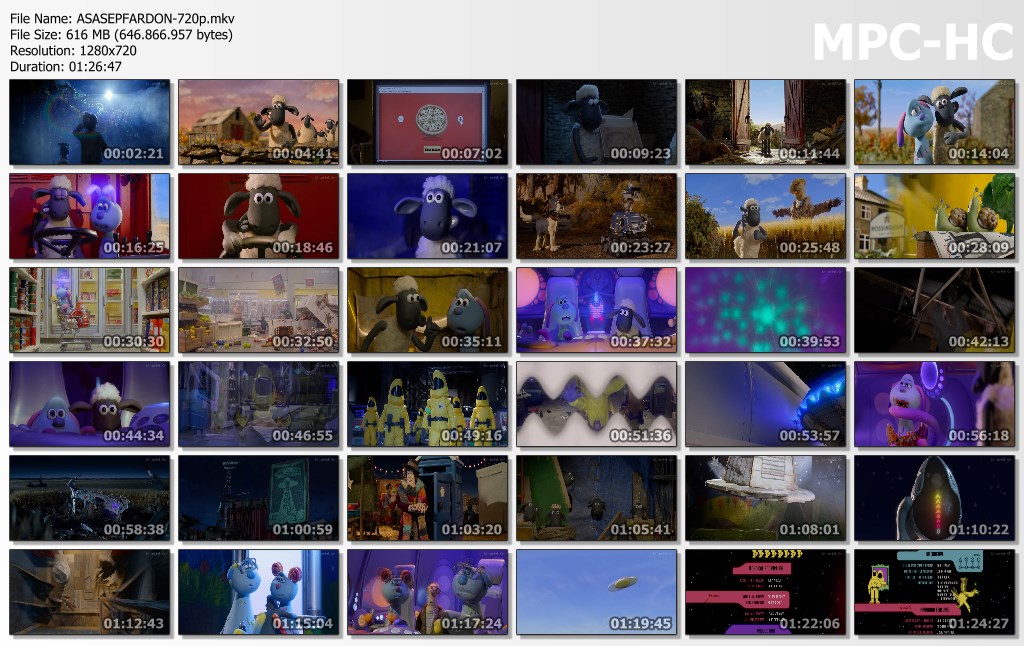Open the wavy transition frame at 00:51:36
Screen dimensions: 1024x646
(x=597, y=404)
